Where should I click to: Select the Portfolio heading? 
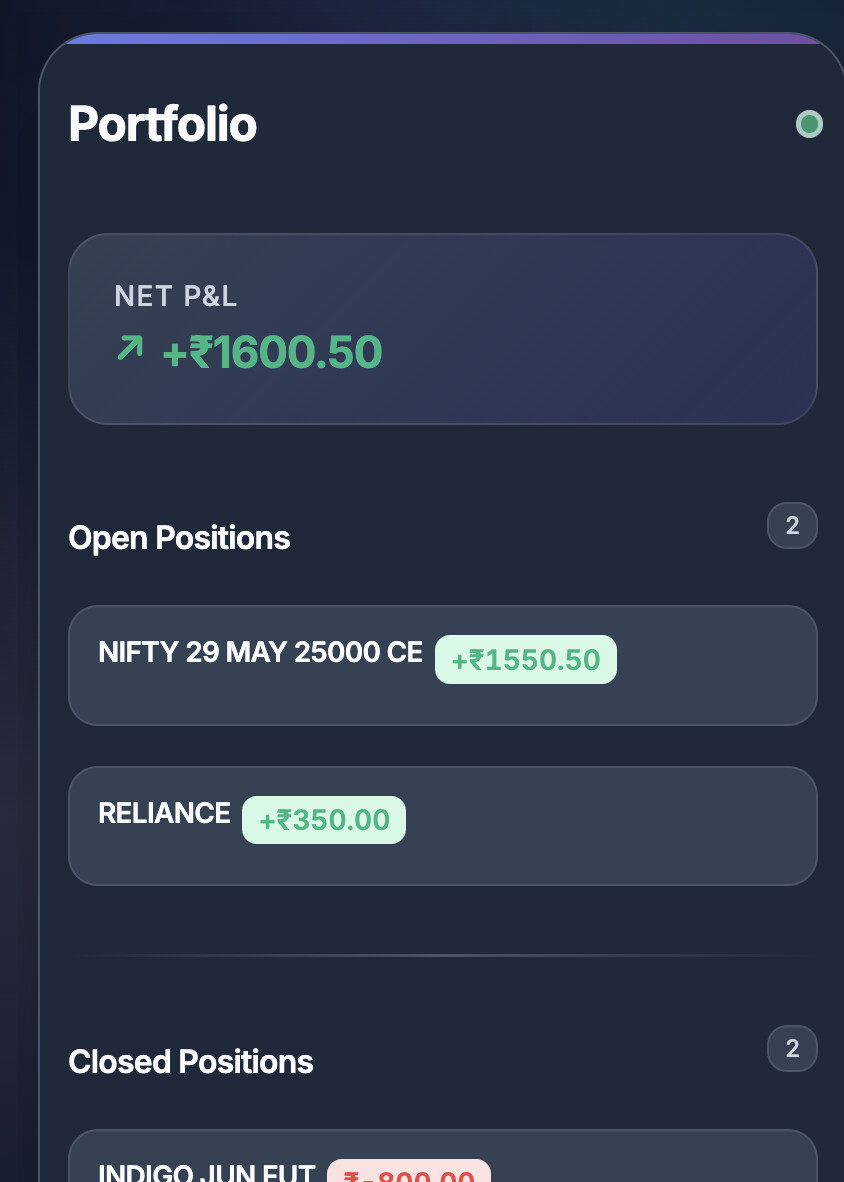tap(162, 124)
